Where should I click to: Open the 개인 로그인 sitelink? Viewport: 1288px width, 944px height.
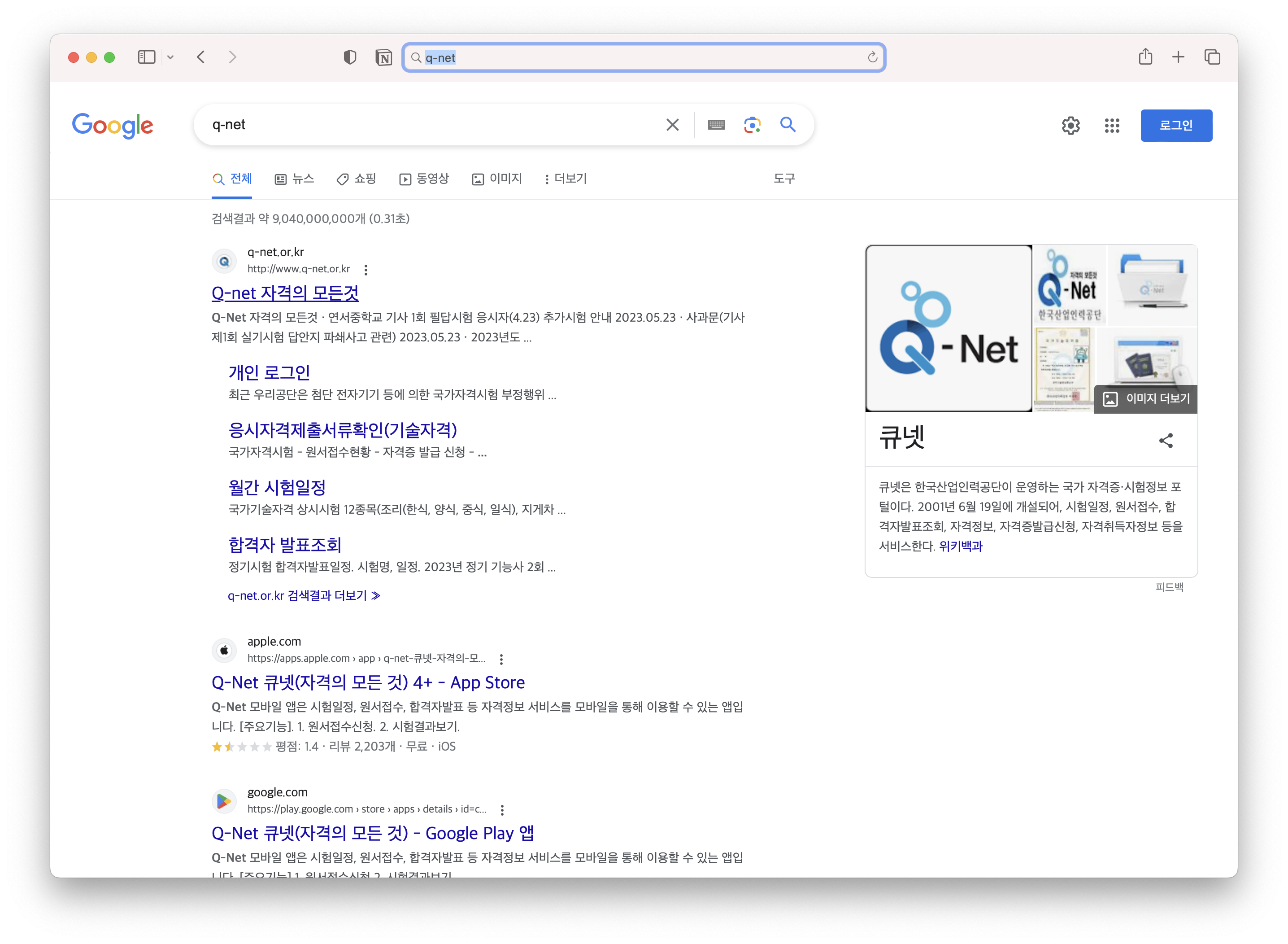(x=269, y=372)
